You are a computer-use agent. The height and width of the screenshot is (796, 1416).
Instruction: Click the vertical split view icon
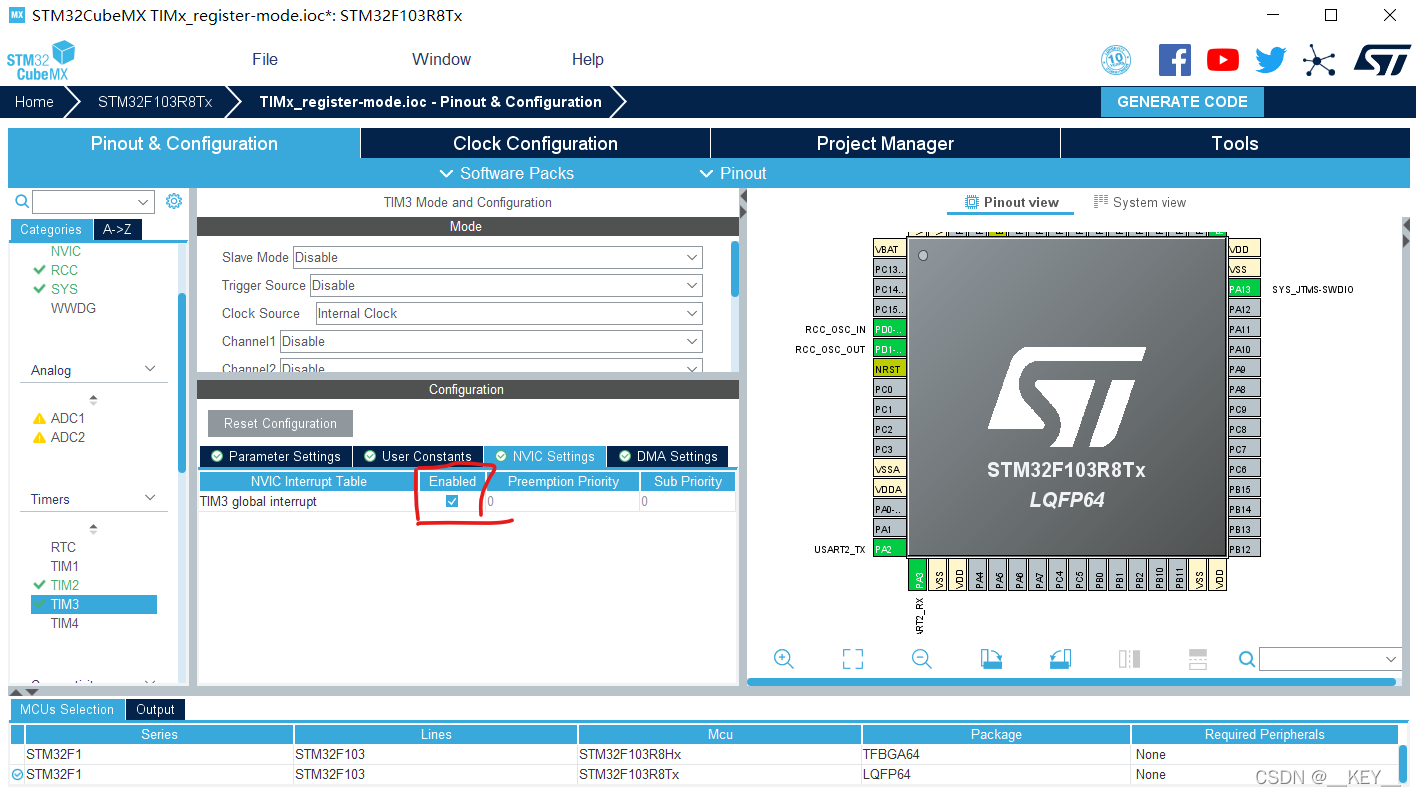pos(1129,659)
